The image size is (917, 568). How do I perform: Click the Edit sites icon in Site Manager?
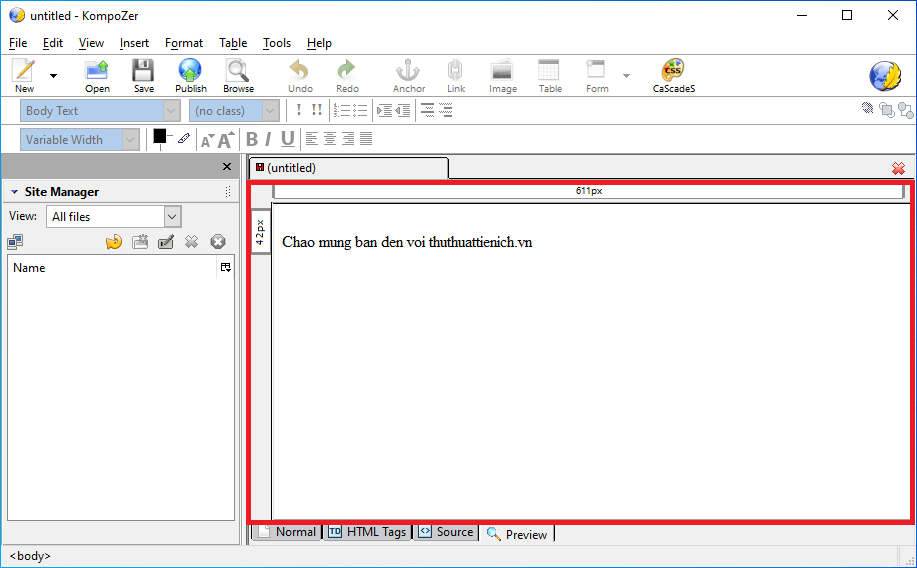coord(166,242)
